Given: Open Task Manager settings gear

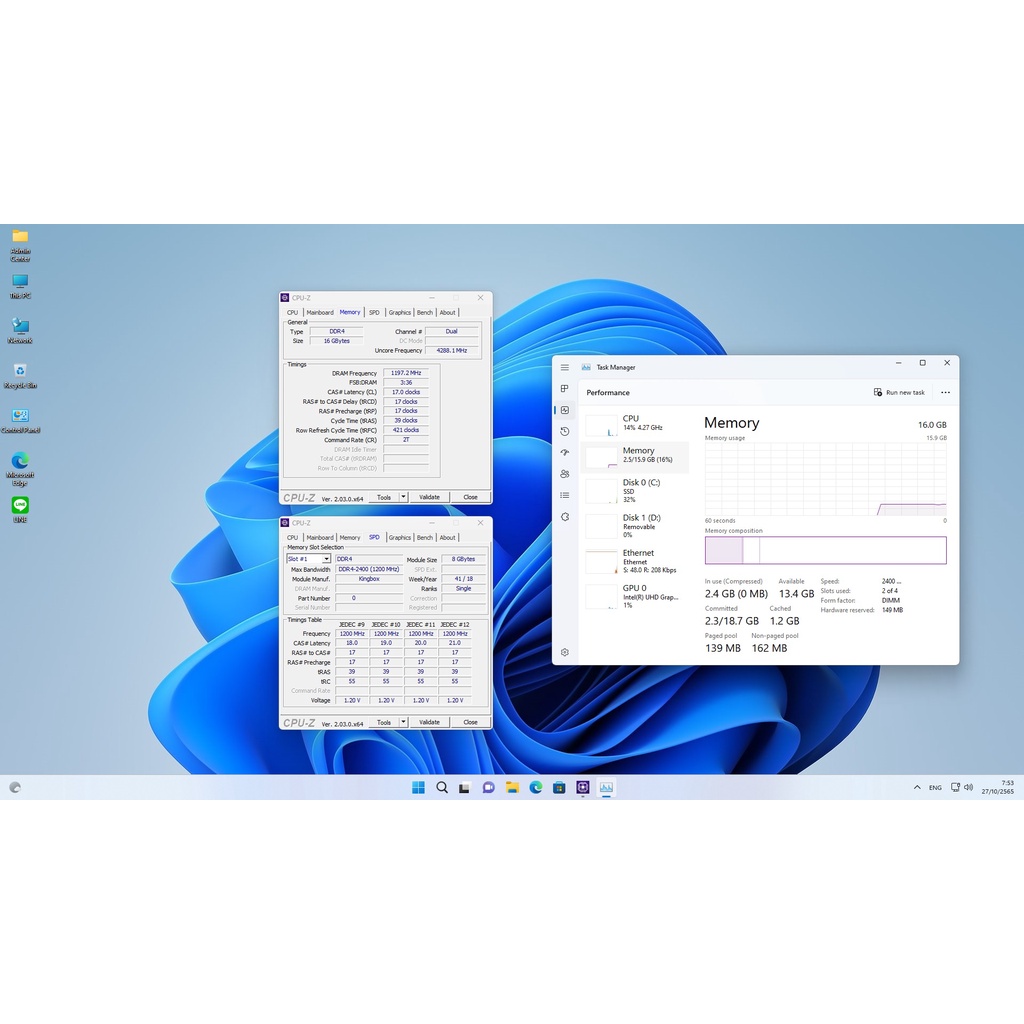Looking at the screenshot, I should click(565, 652).
